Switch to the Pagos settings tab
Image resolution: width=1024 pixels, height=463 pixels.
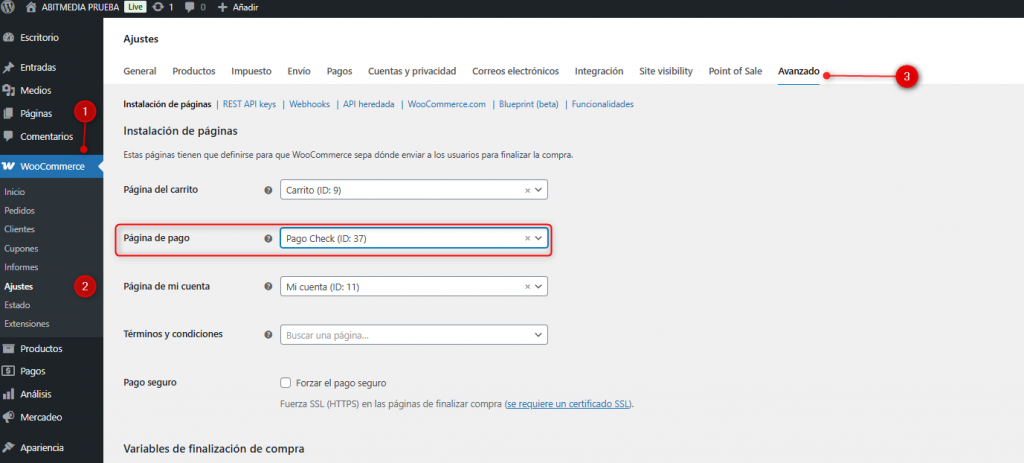(x=339, y=71)
